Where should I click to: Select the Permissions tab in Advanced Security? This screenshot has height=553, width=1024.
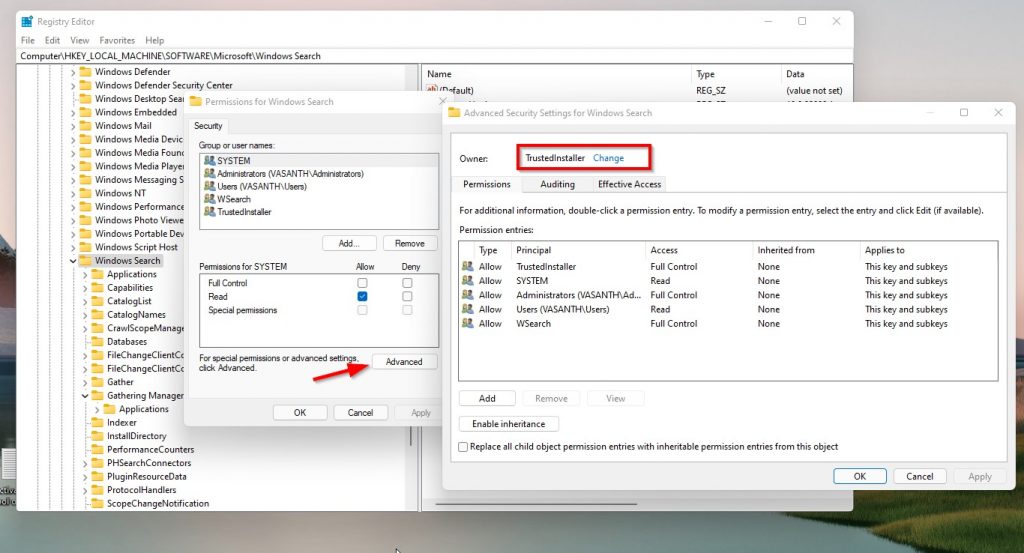pyautogui.click(x=487, y=184)
